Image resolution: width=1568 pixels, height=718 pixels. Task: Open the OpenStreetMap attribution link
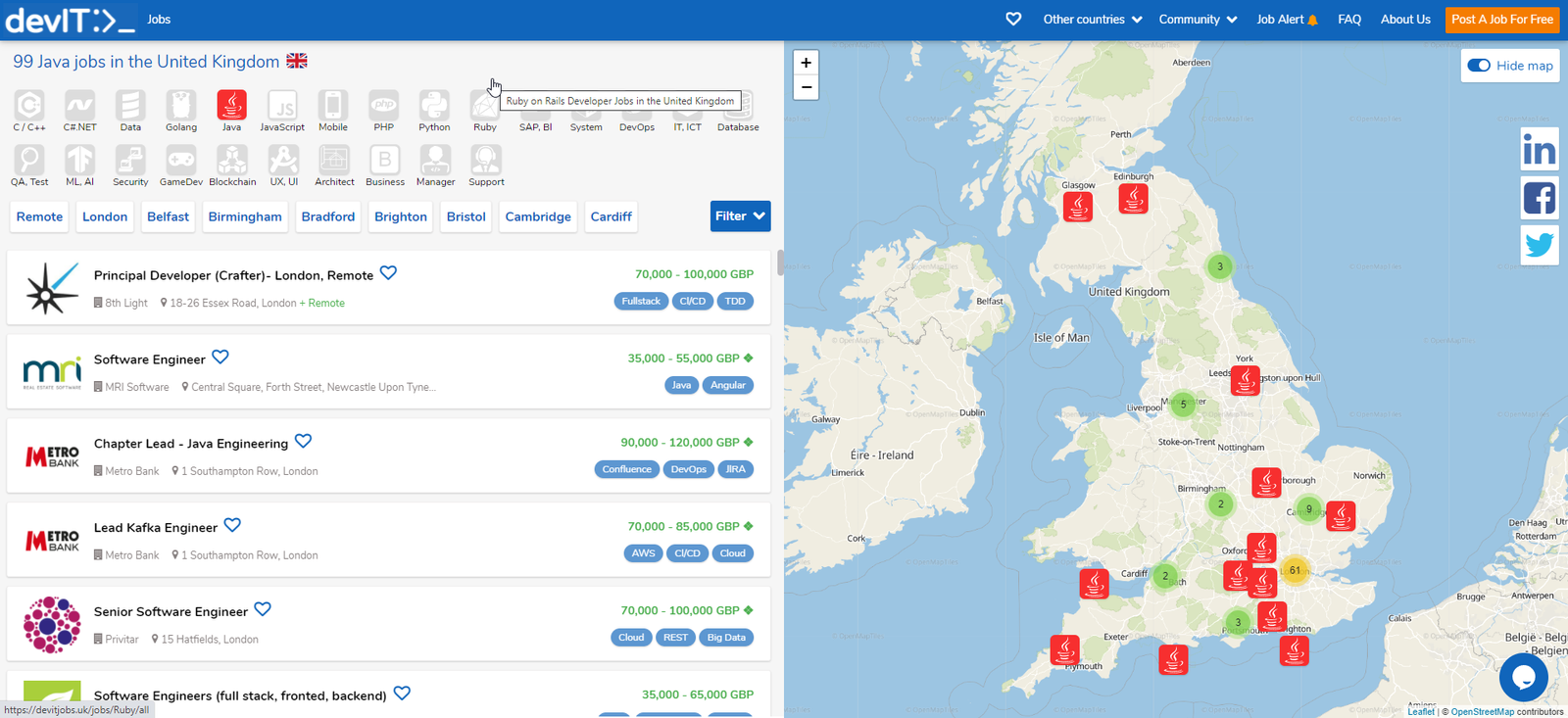[1483, 712]
